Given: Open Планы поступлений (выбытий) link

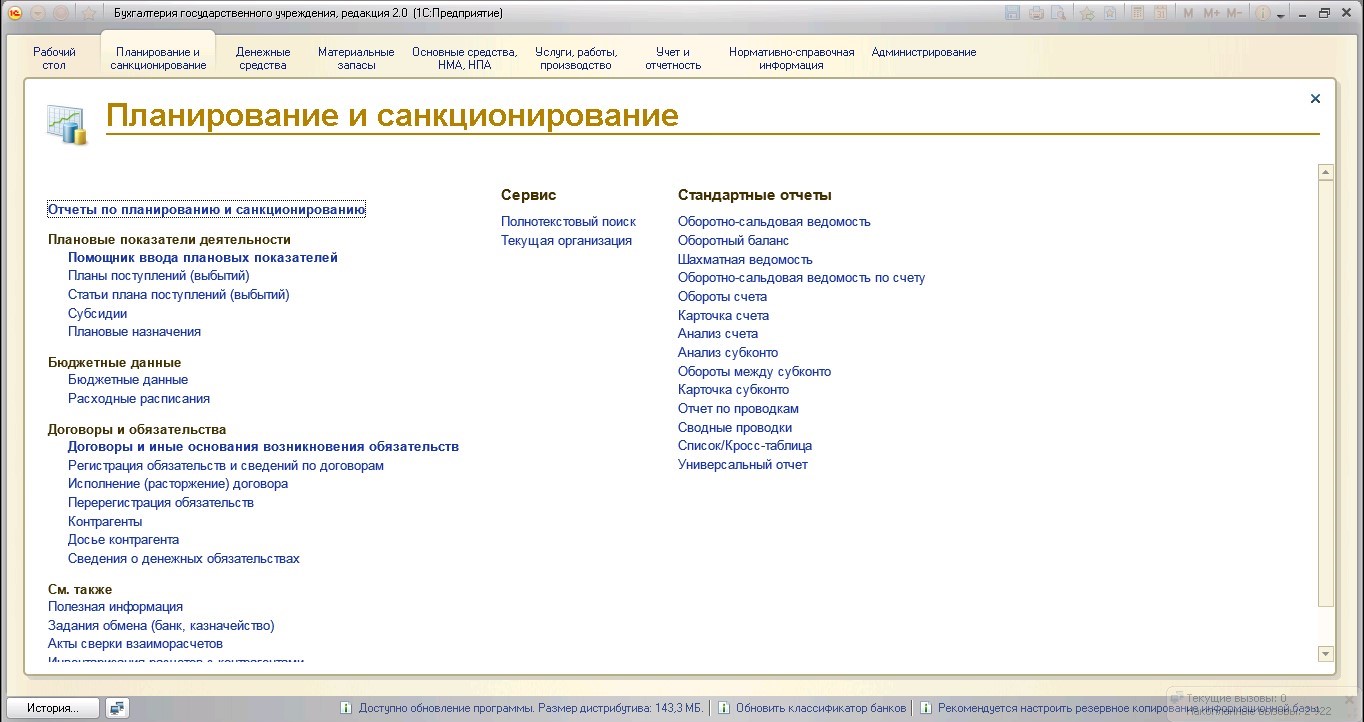Looking at the screenshot, I should click(x=159, y=276).
